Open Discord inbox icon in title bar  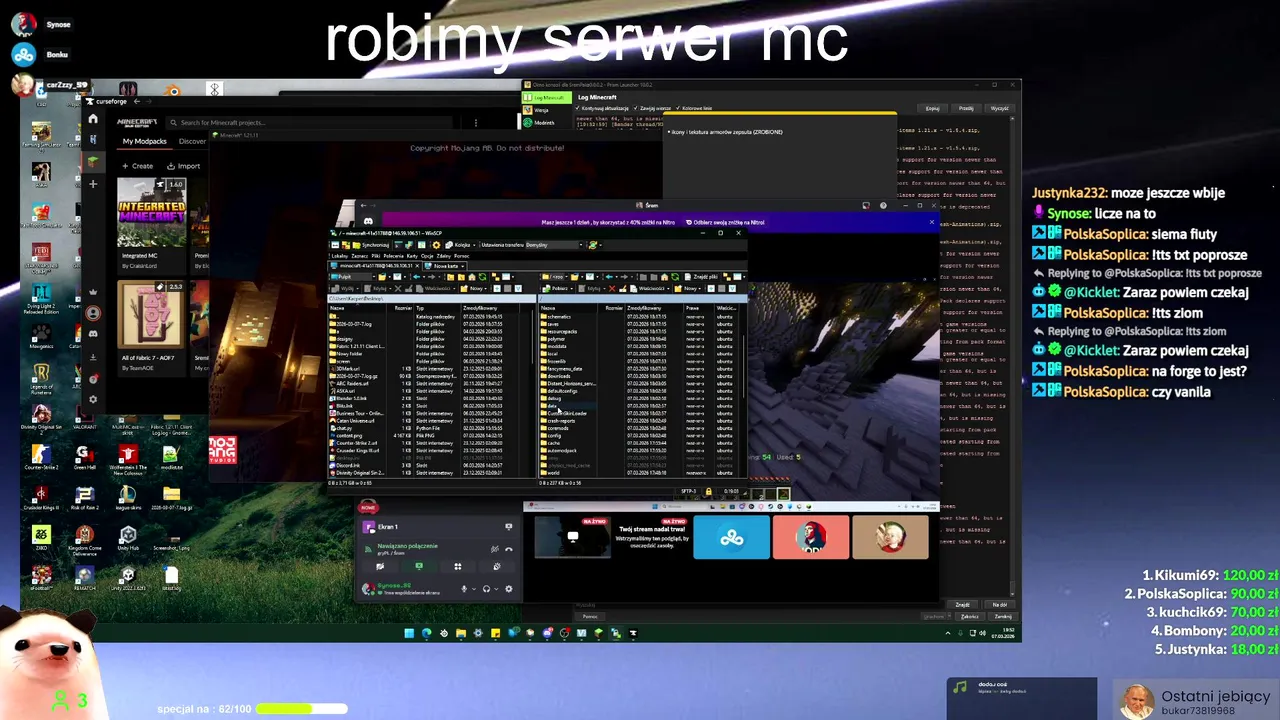pos(866,205)
